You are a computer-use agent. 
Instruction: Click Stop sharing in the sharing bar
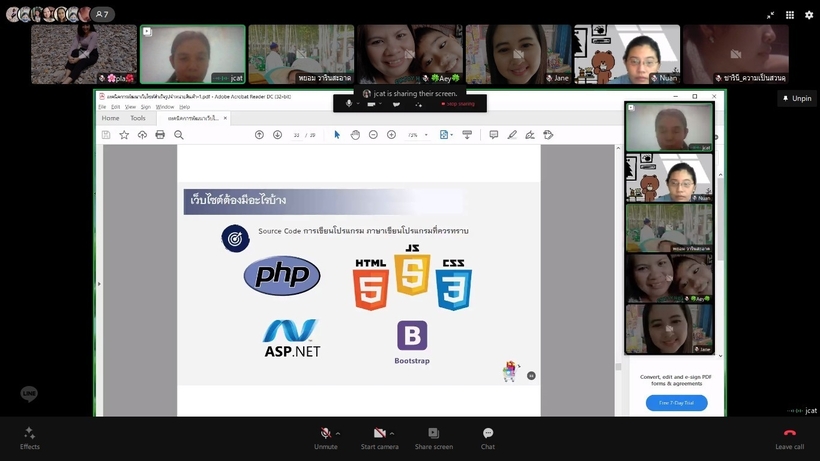click(x=458, y=104)
